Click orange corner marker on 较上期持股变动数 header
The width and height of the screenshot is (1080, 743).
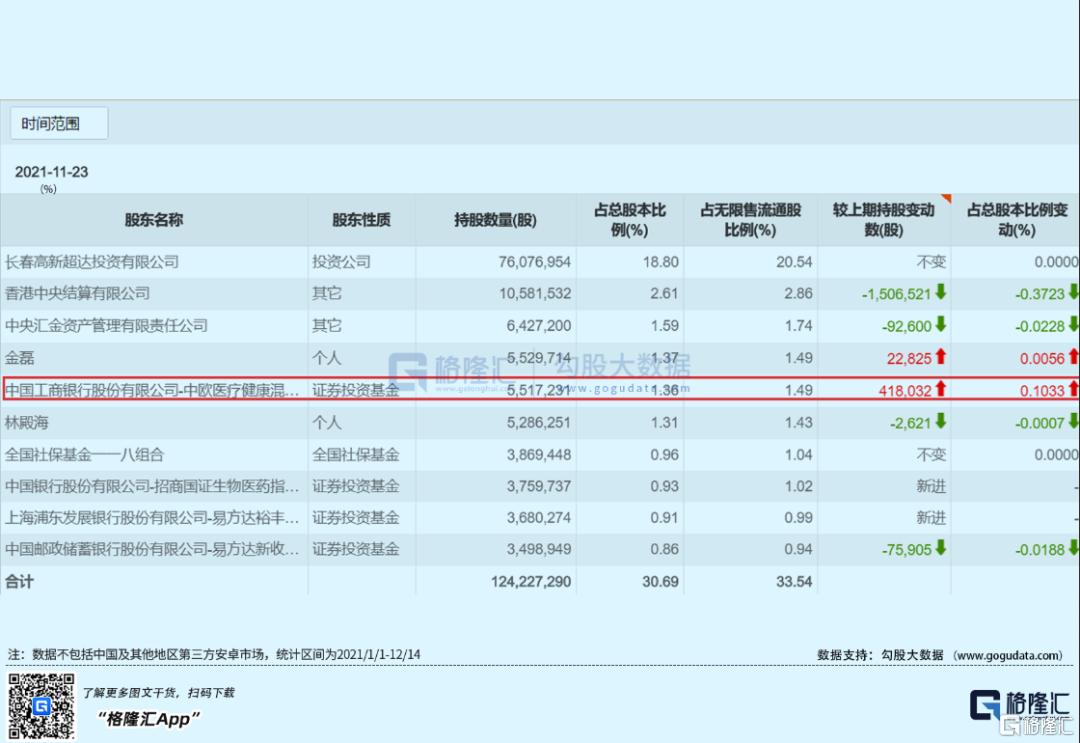(945, 198)
